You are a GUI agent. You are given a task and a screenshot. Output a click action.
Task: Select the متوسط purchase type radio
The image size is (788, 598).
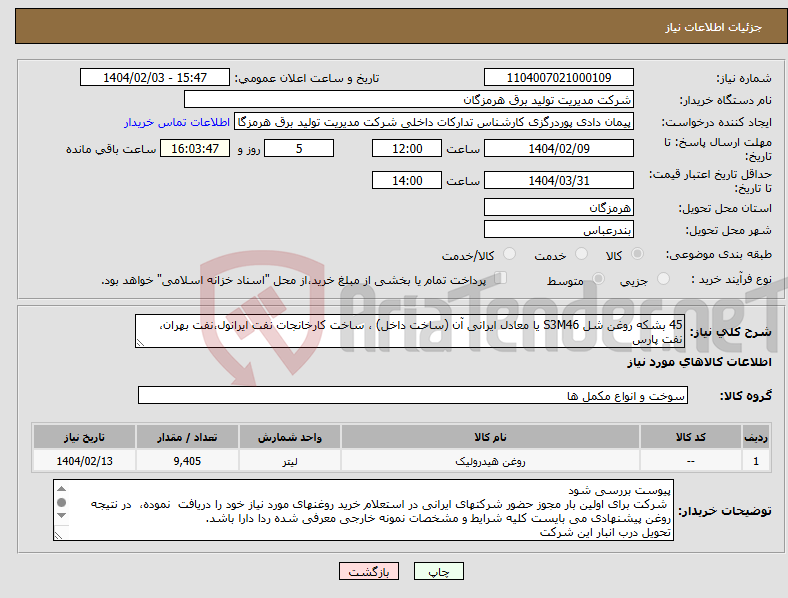598,278
